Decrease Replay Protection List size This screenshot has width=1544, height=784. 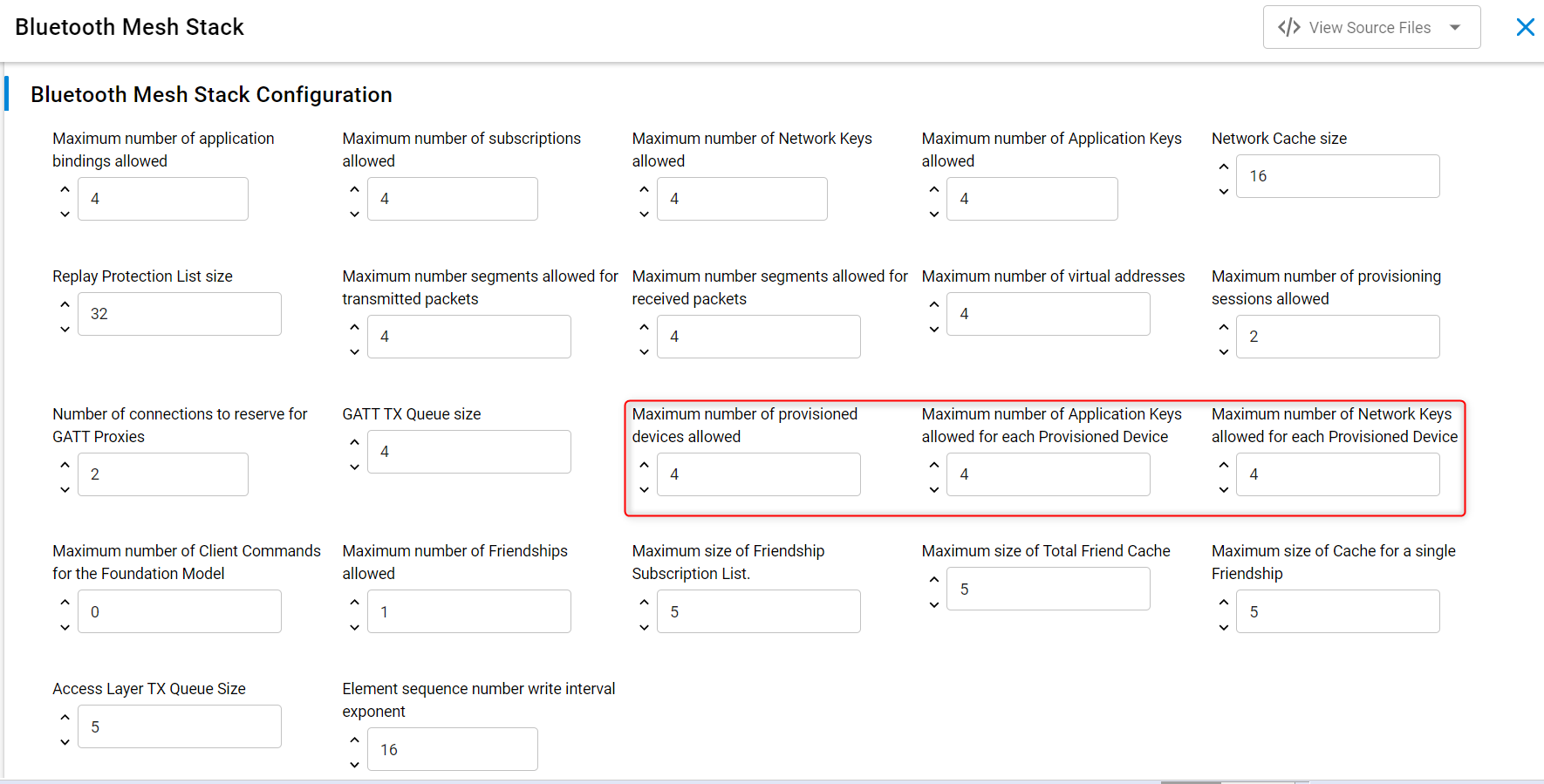pyautogui.click(x=65, y=329)
